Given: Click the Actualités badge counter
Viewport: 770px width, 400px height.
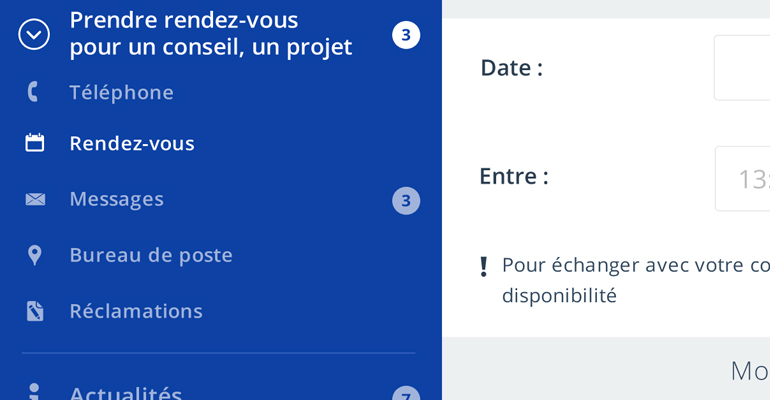Looking at the screenshot, I should pyautogui.click(x=406, y=393).
